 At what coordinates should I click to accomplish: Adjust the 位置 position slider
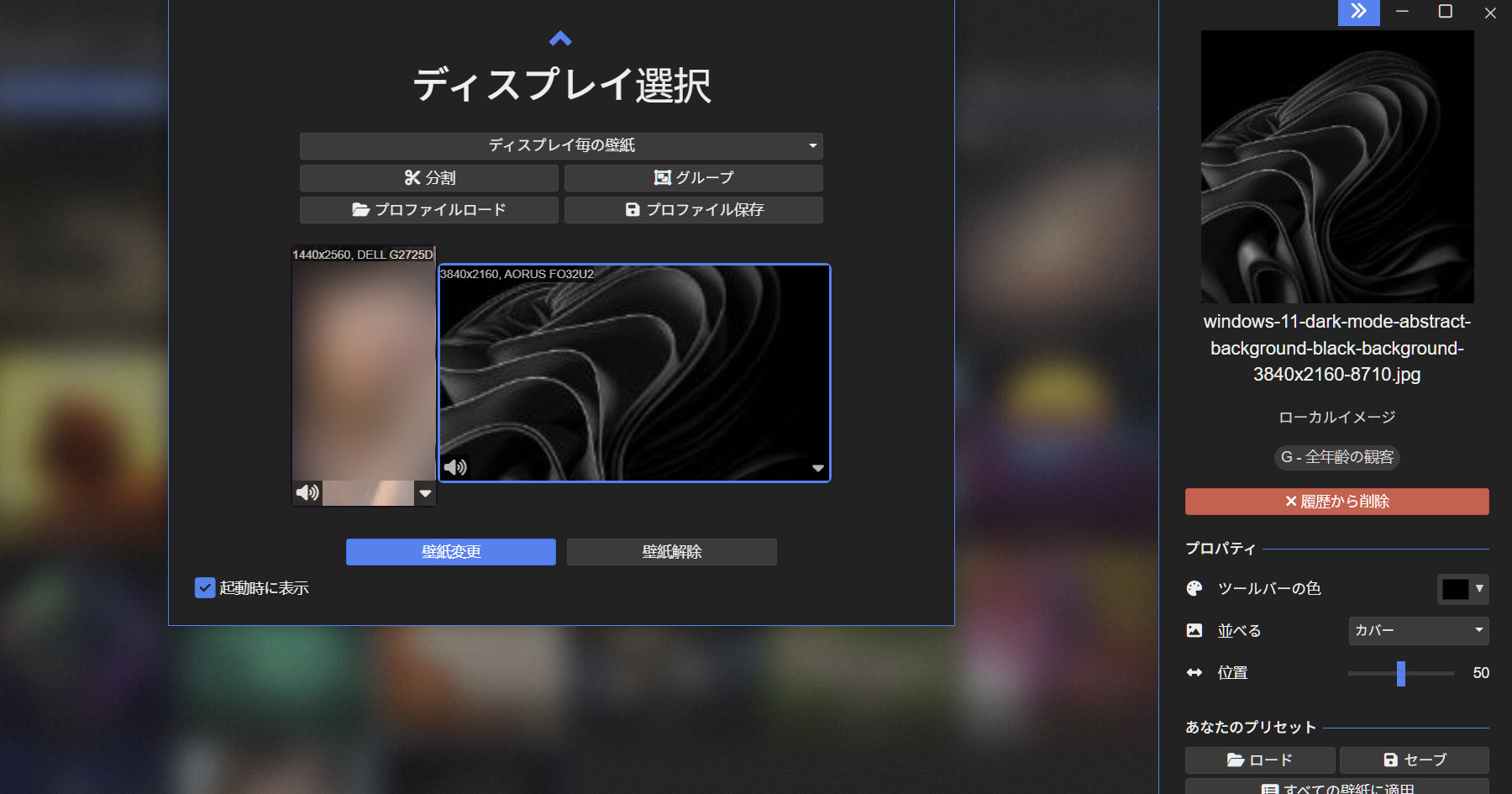1401,673
